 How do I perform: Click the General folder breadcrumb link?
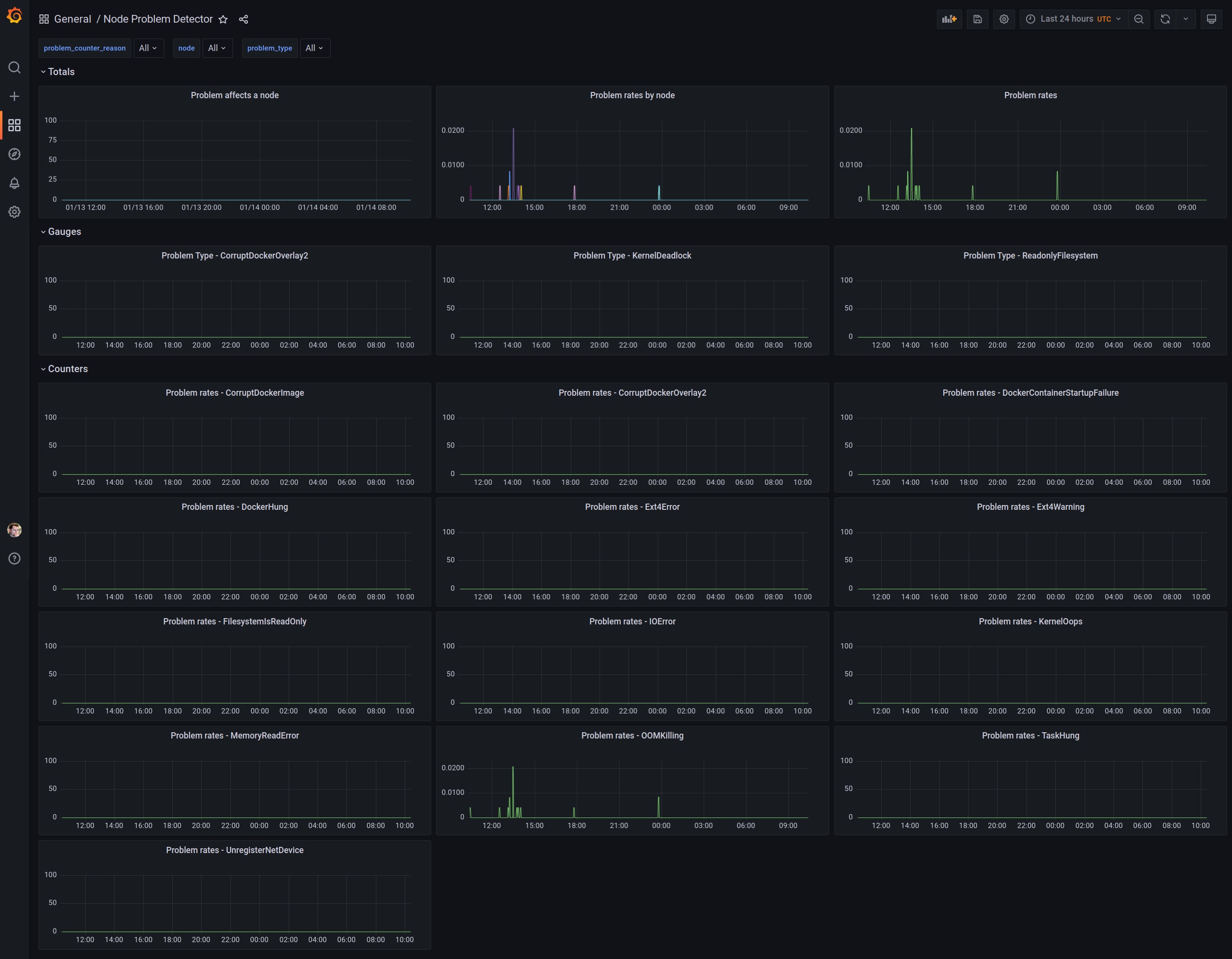pyautogui.click(x=72, y=19)
